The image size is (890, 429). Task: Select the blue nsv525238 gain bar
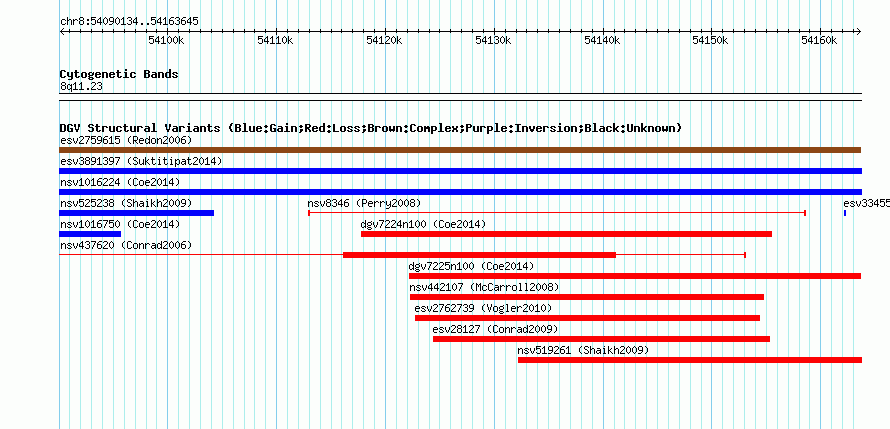tap(136, 213)
